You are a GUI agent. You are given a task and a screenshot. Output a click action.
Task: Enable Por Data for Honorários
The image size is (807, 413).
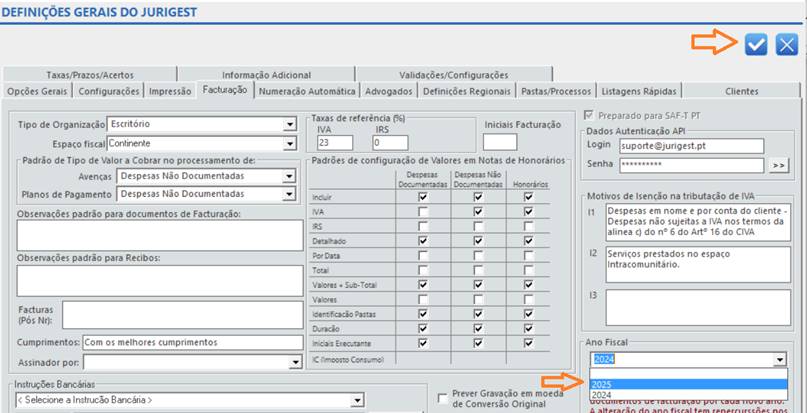click(x=529, y=255)
